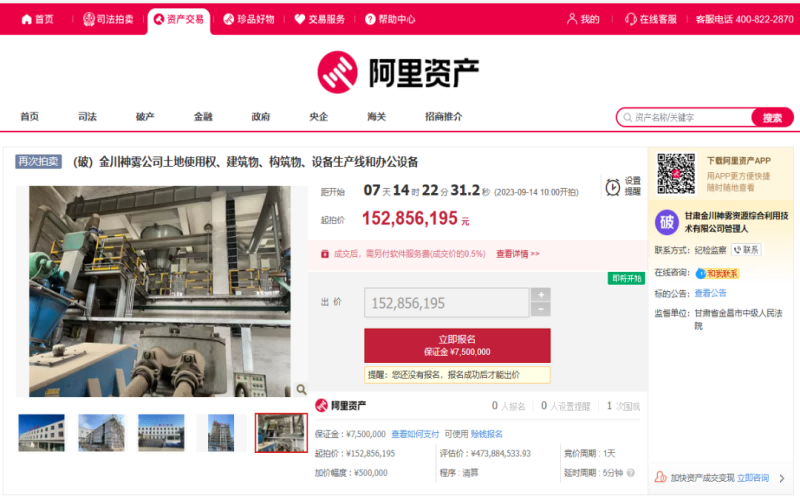The image size is (800, 500).
Task: Select 央企 category
Action: (x=318, y=116)
